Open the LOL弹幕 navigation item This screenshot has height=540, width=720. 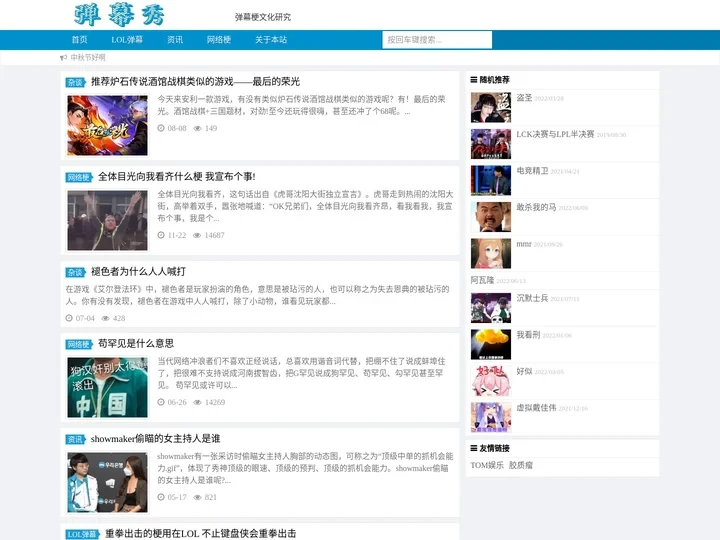click(x=127, y=40)
